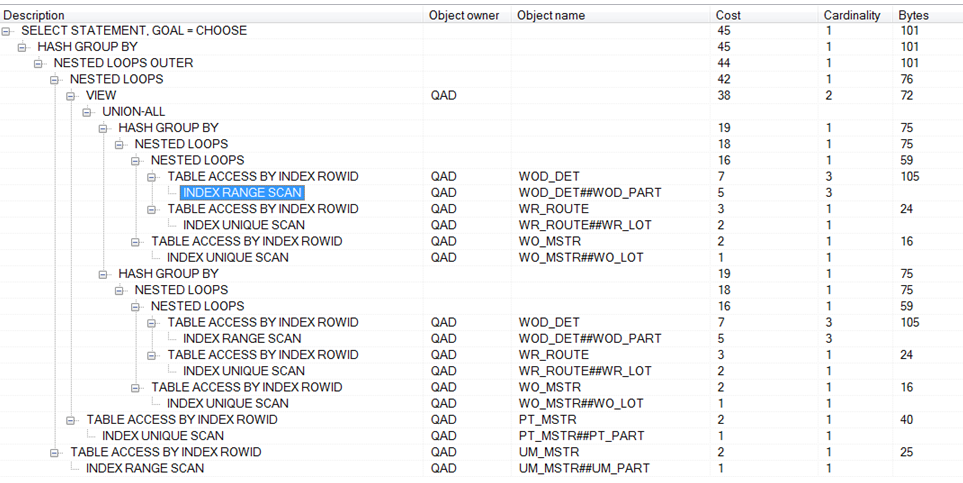Click the PT_MSTR object name cell
Viewport: 963px width, 483px height.
click(x=546, y=420)
